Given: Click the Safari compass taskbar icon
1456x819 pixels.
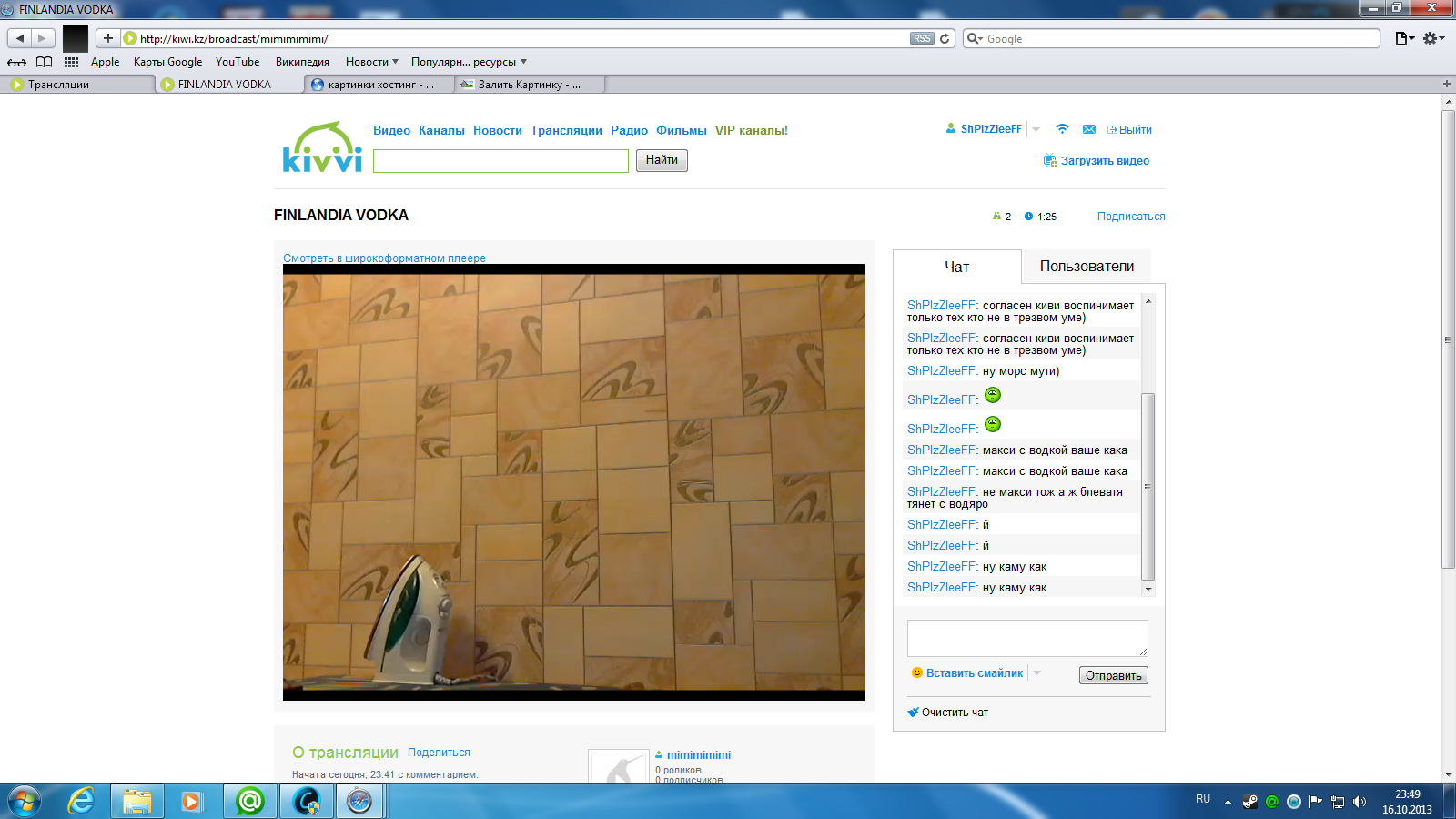Looking at the screenshot, I should click(x=360, y=801).
